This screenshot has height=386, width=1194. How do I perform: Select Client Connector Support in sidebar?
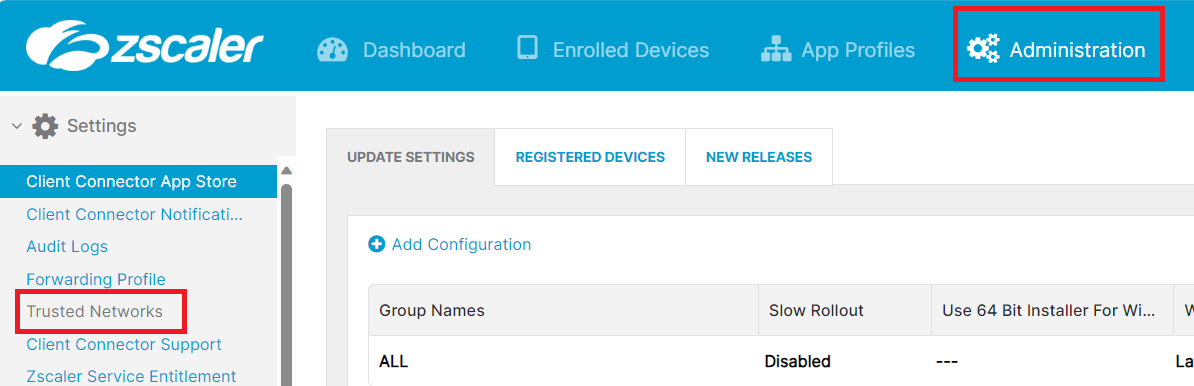click(124, 344)
